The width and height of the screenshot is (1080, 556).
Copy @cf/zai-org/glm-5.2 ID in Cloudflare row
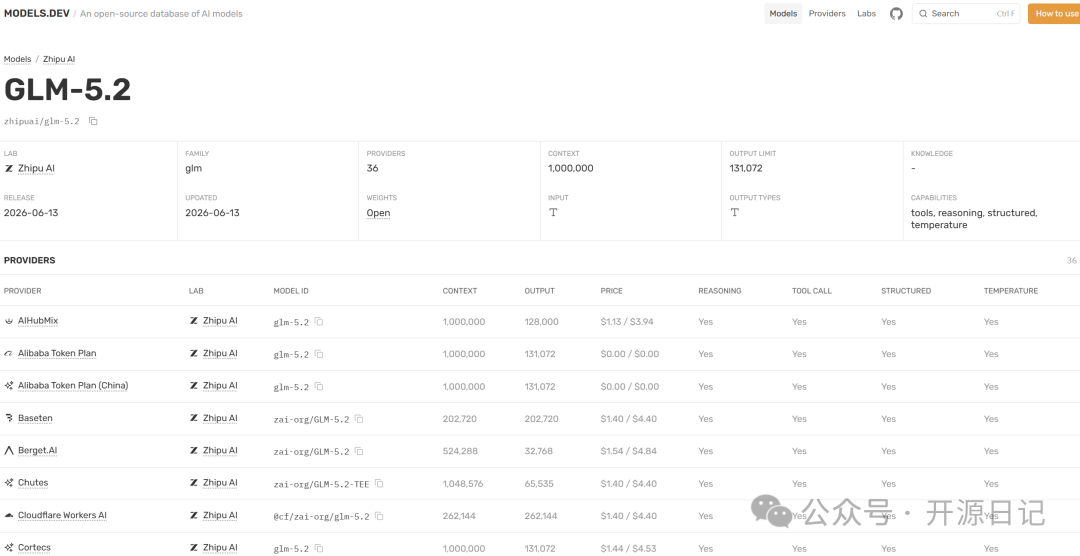pyautogui.click(x=379, y=516)
